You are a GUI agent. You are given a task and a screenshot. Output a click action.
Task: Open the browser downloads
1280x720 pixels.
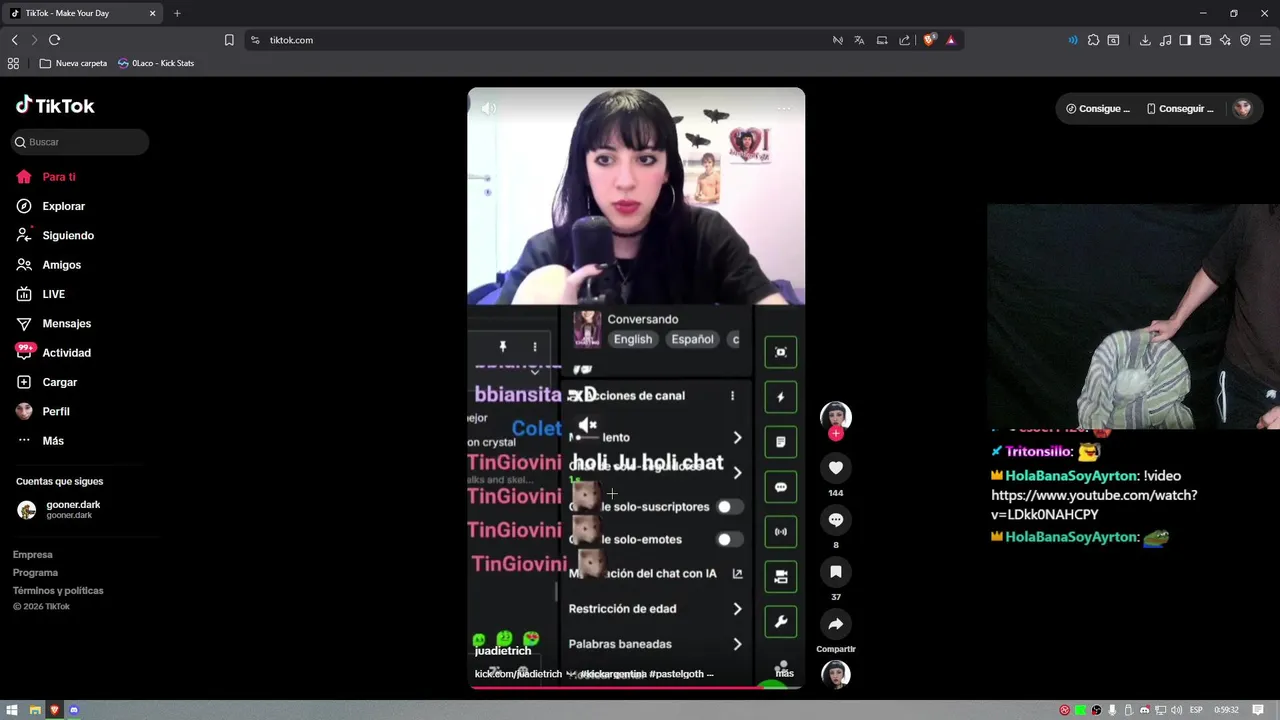[x=1145, y=40]
